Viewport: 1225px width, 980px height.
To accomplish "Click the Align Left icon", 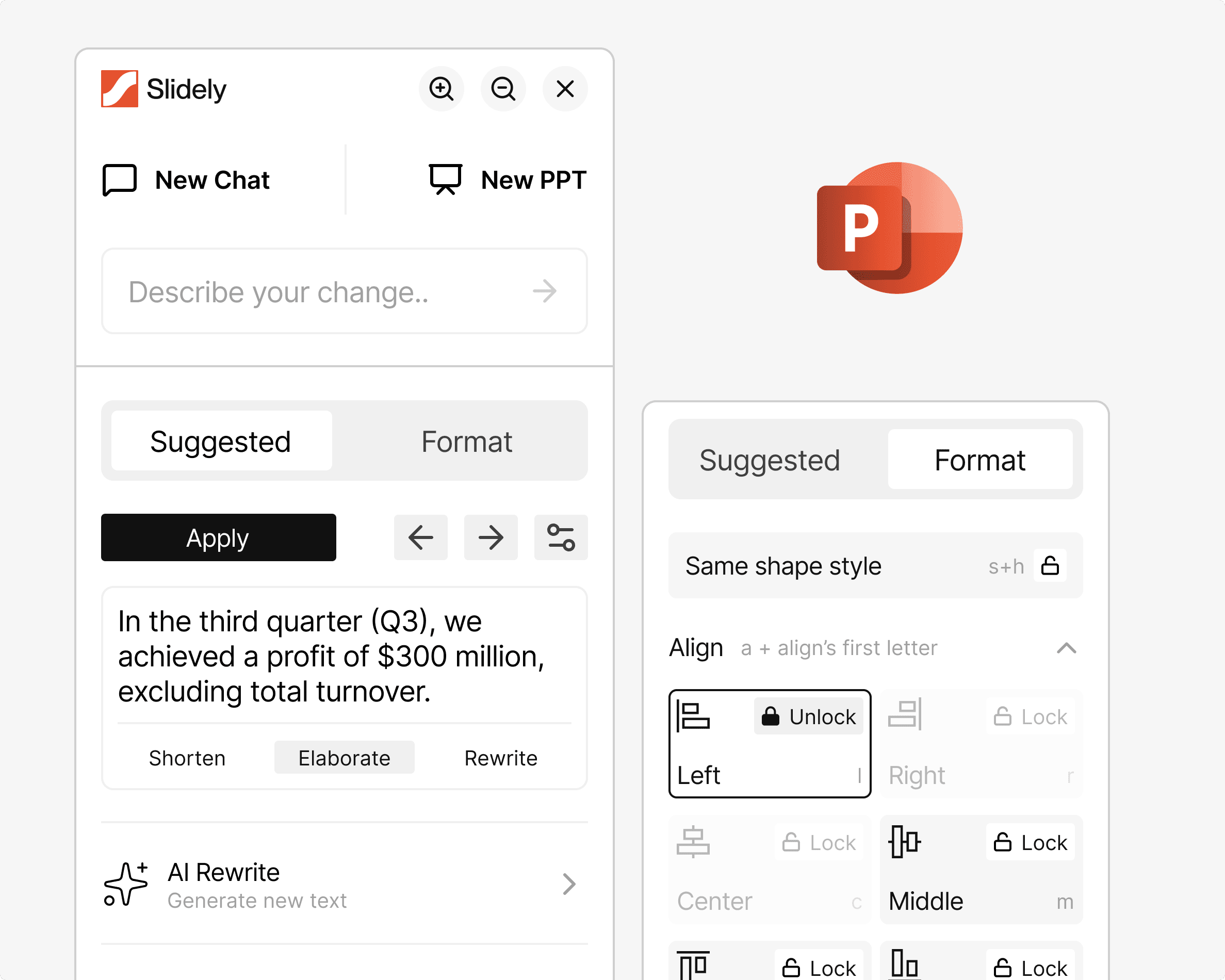I will pyautogui.click(x=693, y=716).
